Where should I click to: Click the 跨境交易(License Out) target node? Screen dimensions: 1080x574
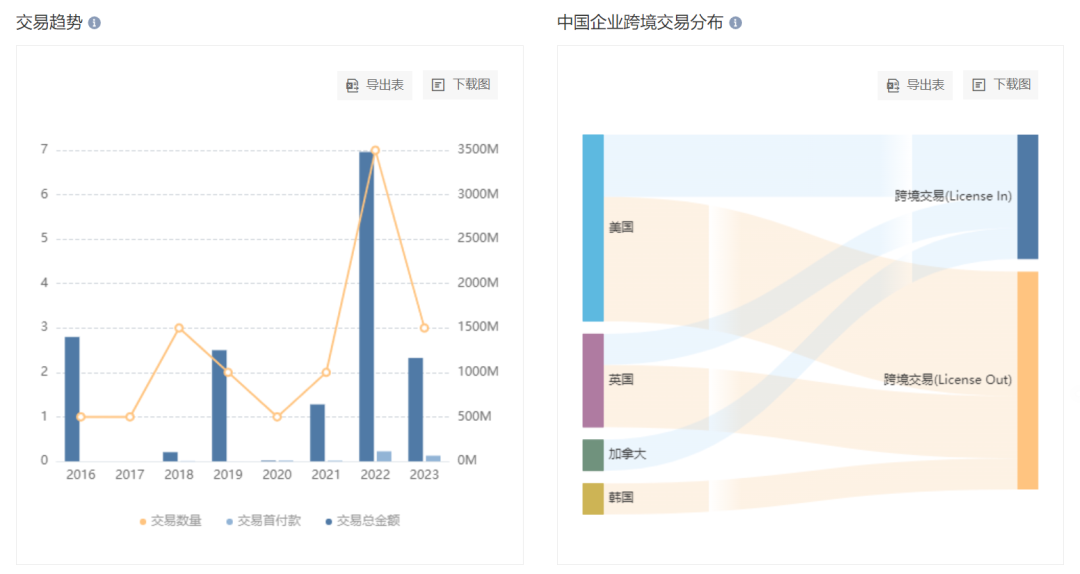point(1027,380)
